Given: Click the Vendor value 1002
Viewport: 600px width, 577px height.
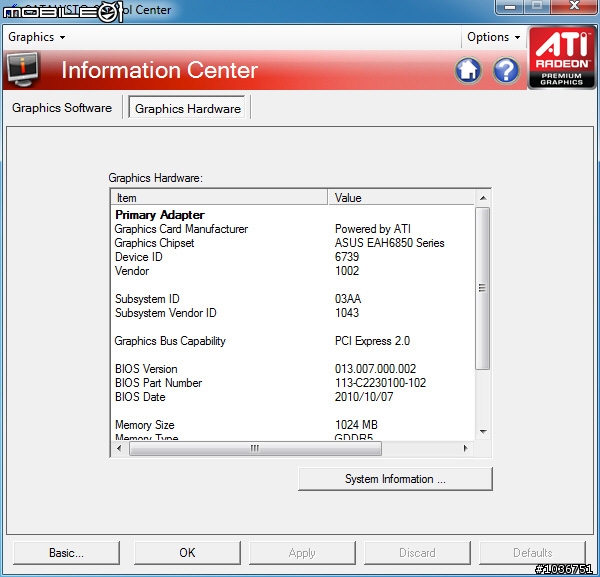Looking at the screenshot, I should click(347, 271).
